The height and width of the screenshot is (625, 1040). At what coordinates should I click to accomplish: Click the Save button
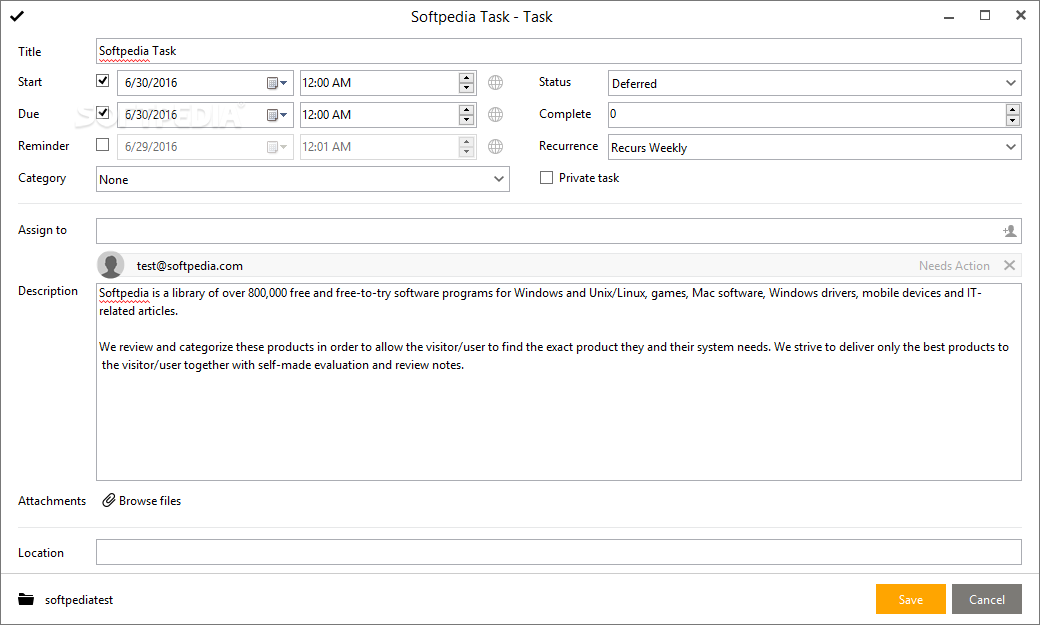pos(911,599)
